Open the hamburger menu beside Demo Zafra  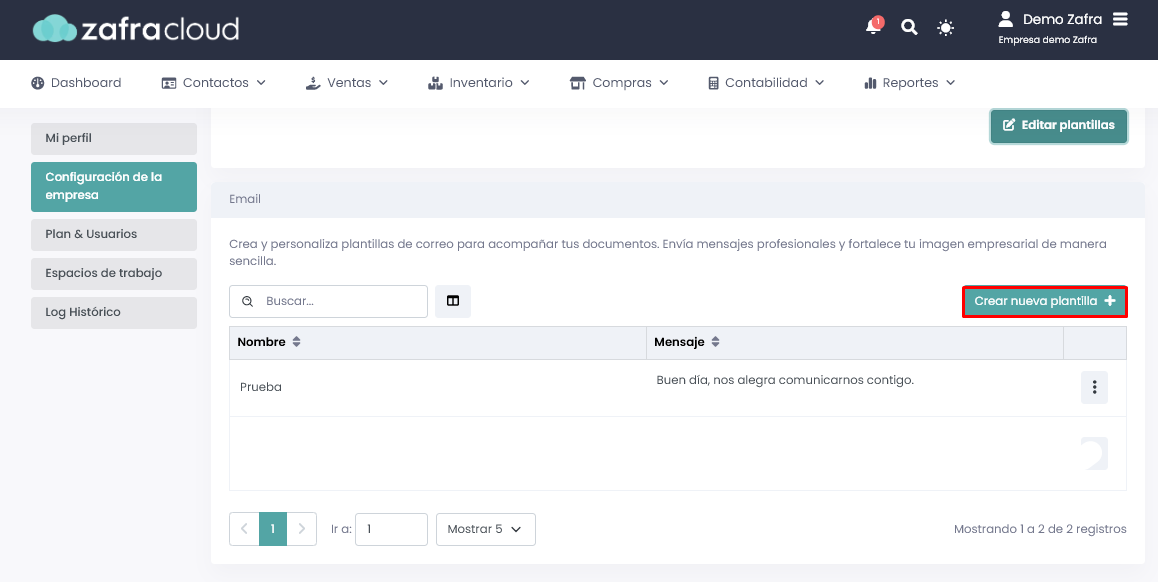tap(1120, 19)
